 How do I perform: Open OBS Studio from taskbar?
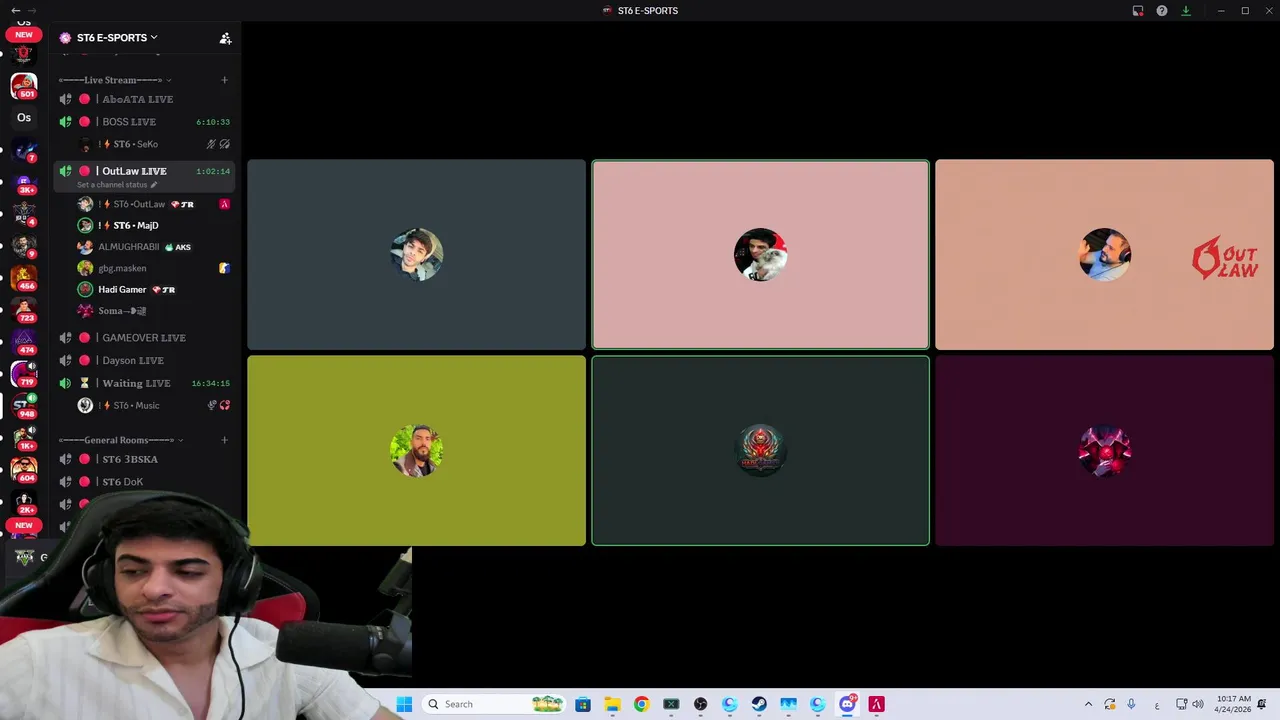700,704
